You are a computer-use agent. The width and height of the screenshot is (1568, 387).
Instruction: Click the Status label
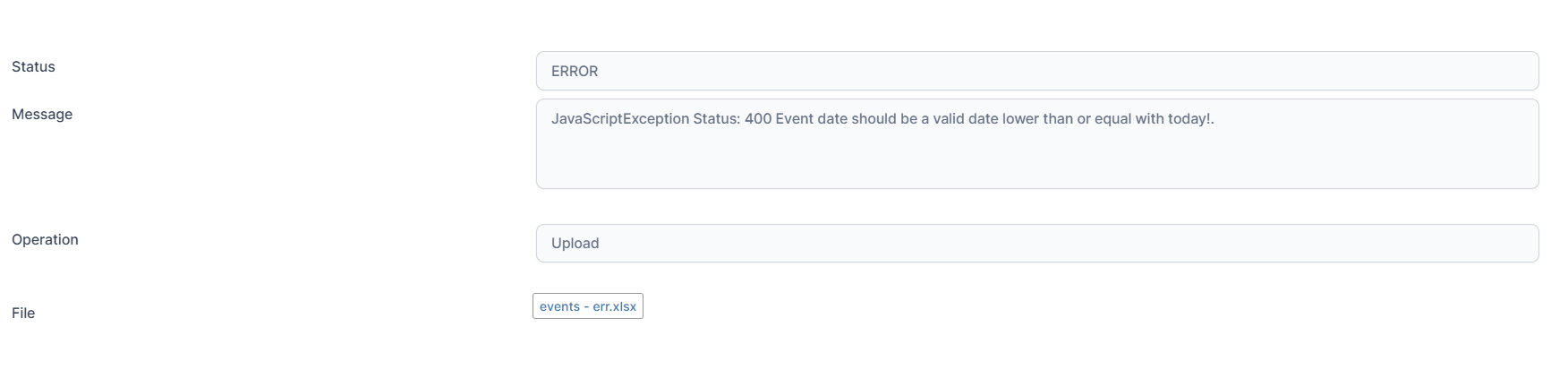[33, 67]
